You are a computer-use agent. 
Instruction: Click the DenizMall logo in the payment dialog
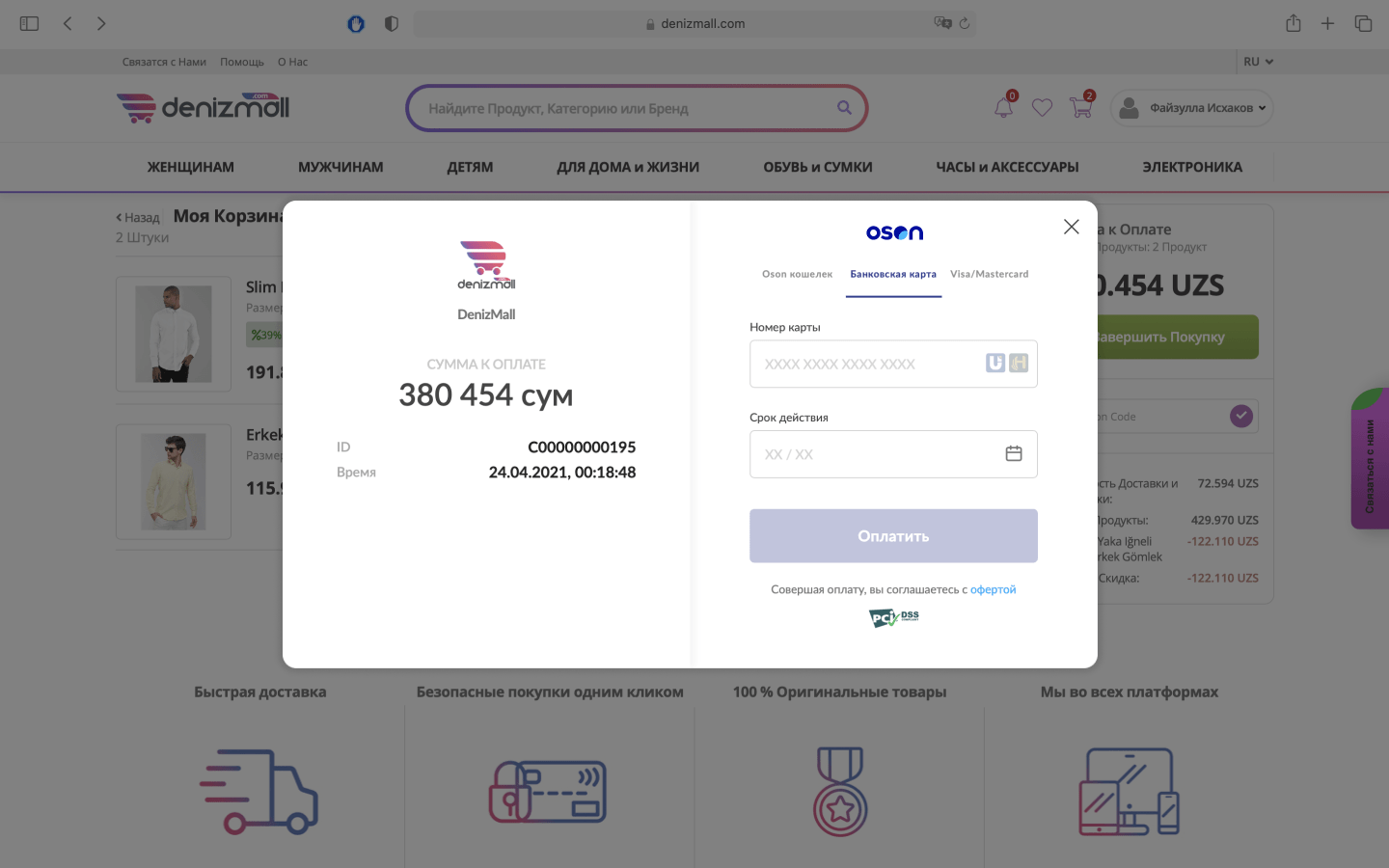(x=486, y=265)
